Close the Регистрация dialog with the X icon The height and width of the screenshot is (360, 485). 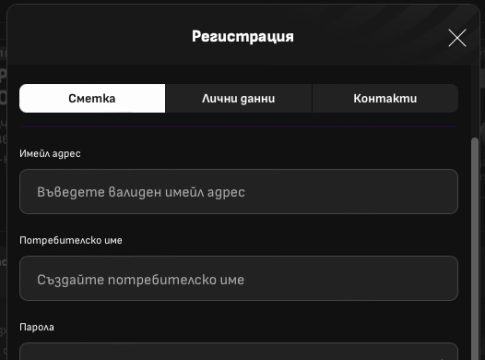pyautogui.click(x=457, y=38)
